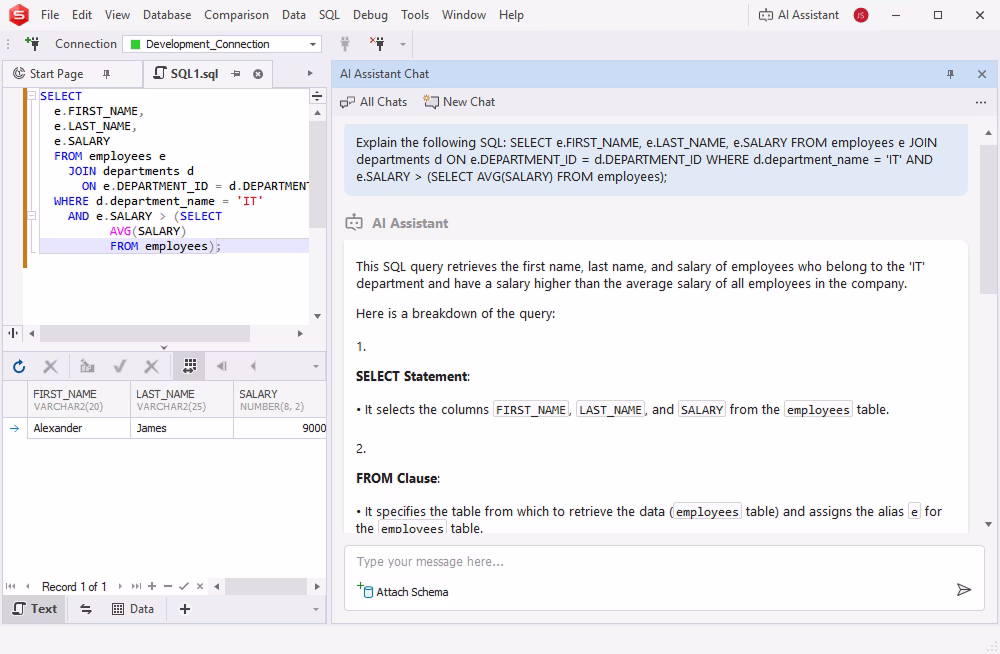Open the Comparison menu
The image size is (1000, 654).
click(236, 15)
